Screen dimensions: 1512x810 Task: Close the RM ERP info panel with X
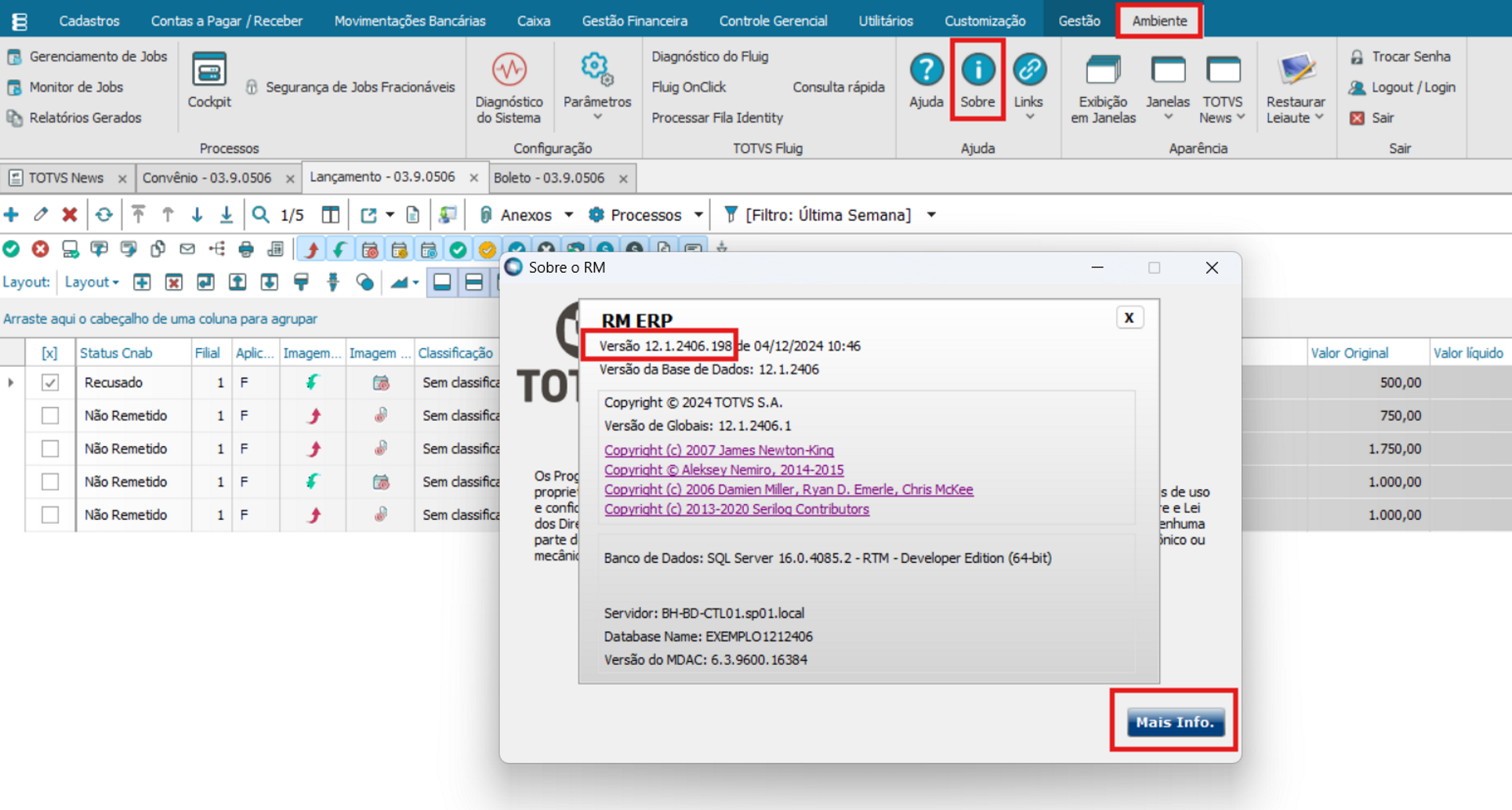[1129, 318]
